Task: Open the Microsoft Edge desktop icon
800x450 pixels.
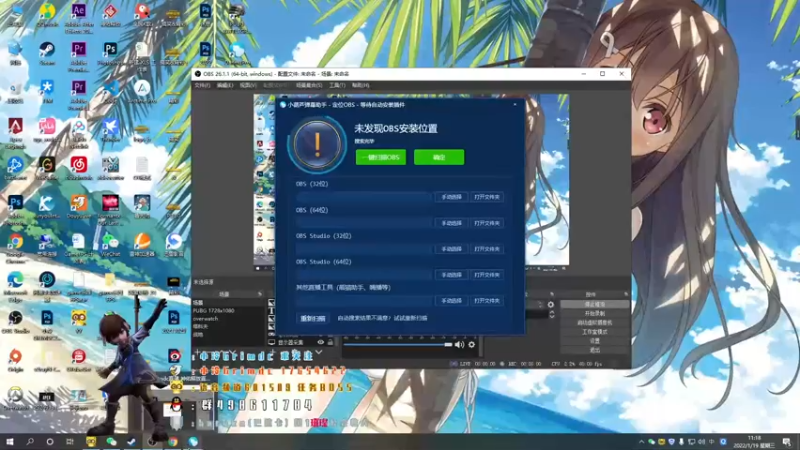Action: (x=15, y=284)
